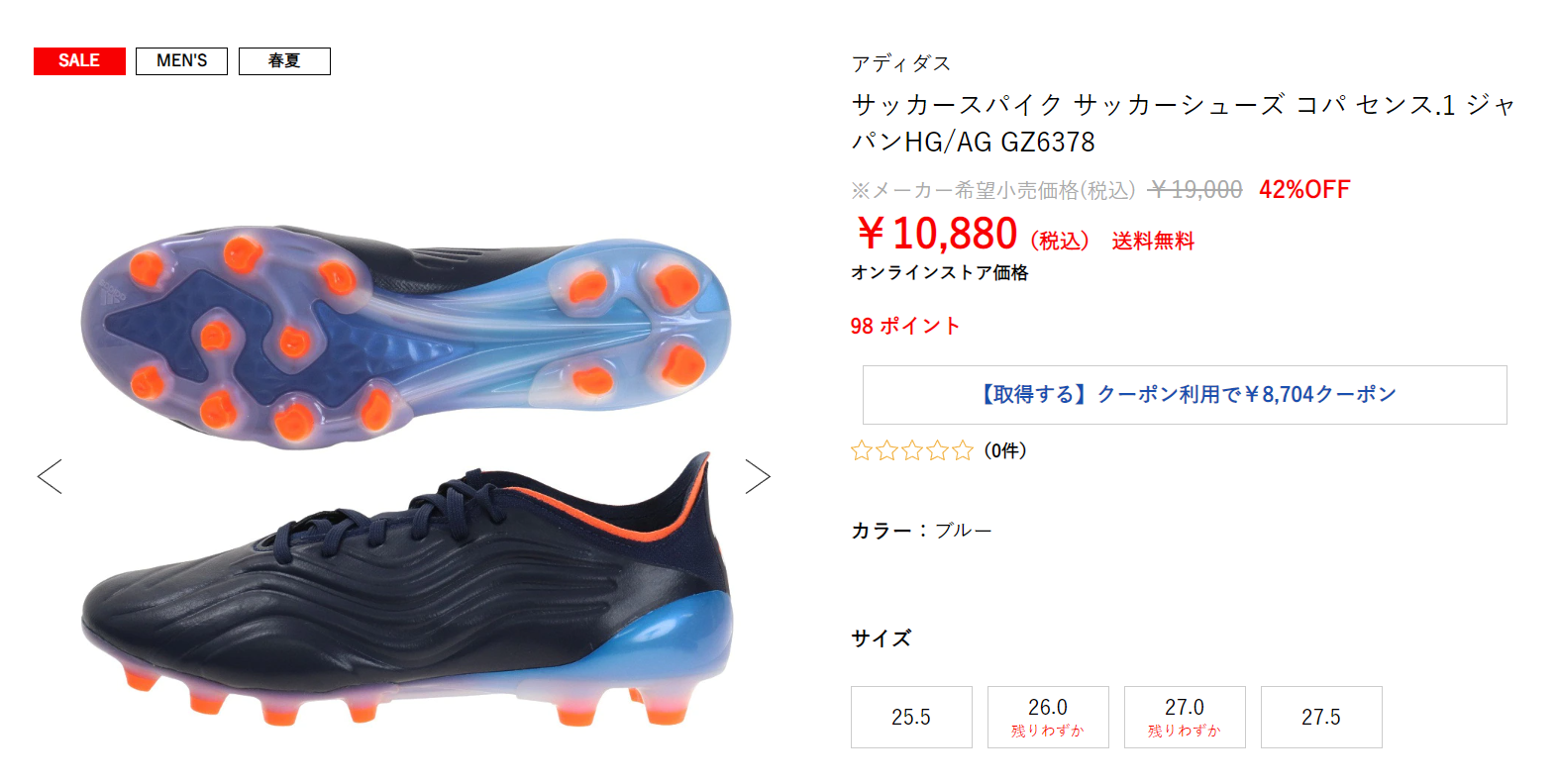This screenshot has height=784, width=1558.
Task: Show the next product image
Action: (x=758, y=476)
